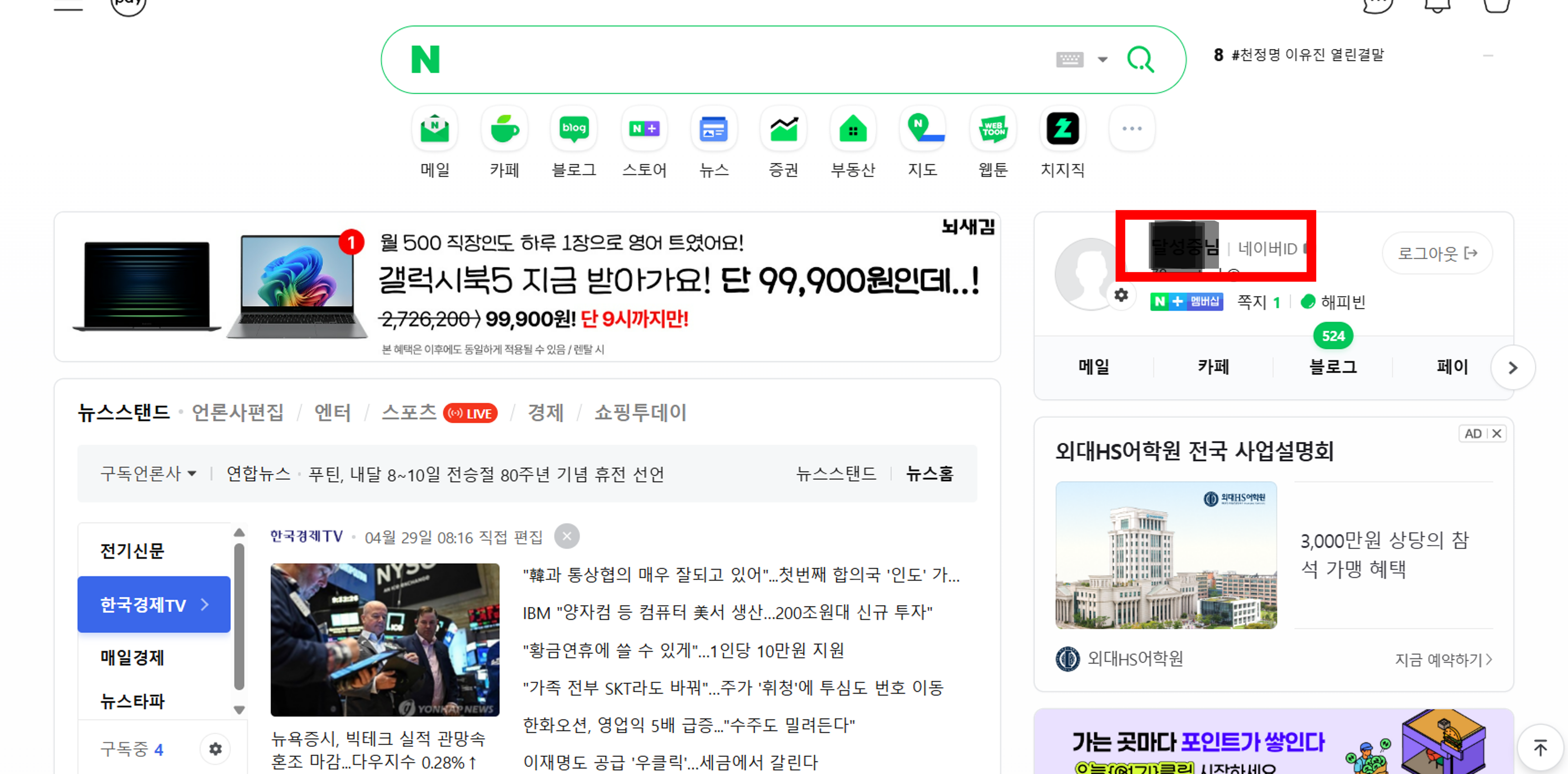The image size is (1568, 774).
Task: Open the 치지직 streaming service icon
Action: tap(1062, 129)
